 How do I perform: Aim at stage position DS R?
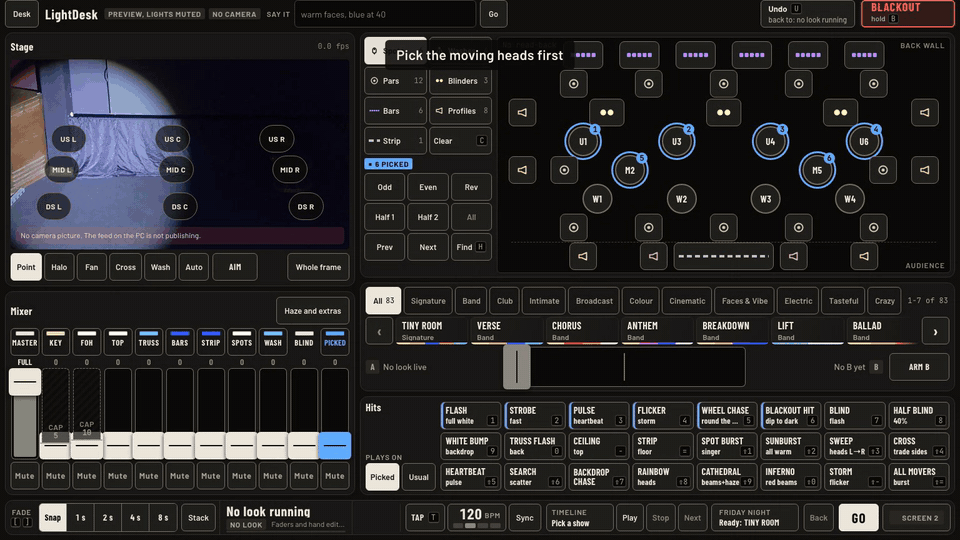click(x=306, y=206)
